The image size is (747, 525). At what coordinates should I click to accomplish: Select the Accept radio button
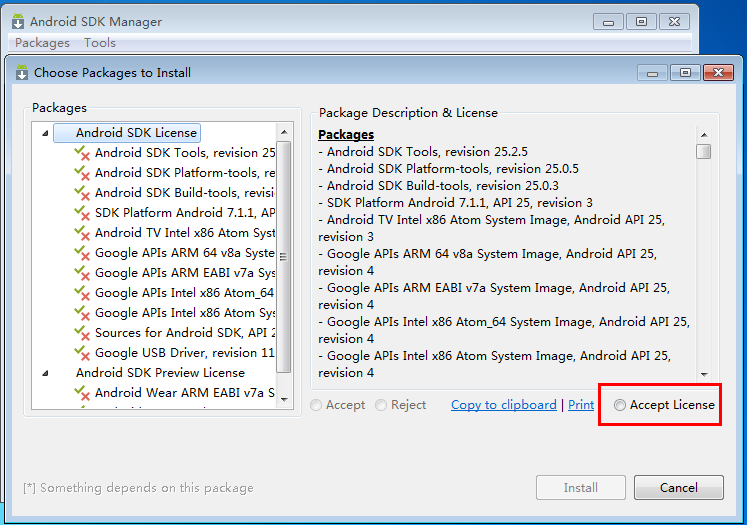click(x=317, y=405)
